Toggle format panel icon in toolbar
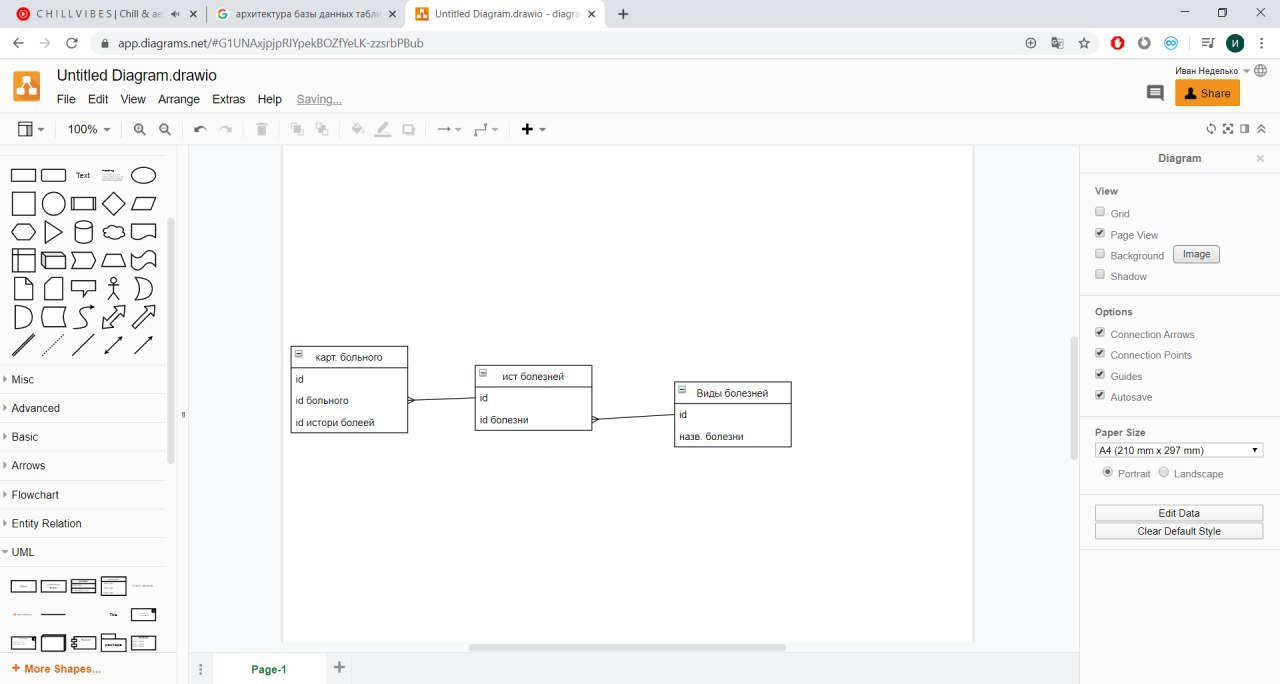The width and height of the screenshot is (1280, 684). (x=1245, y=129)
